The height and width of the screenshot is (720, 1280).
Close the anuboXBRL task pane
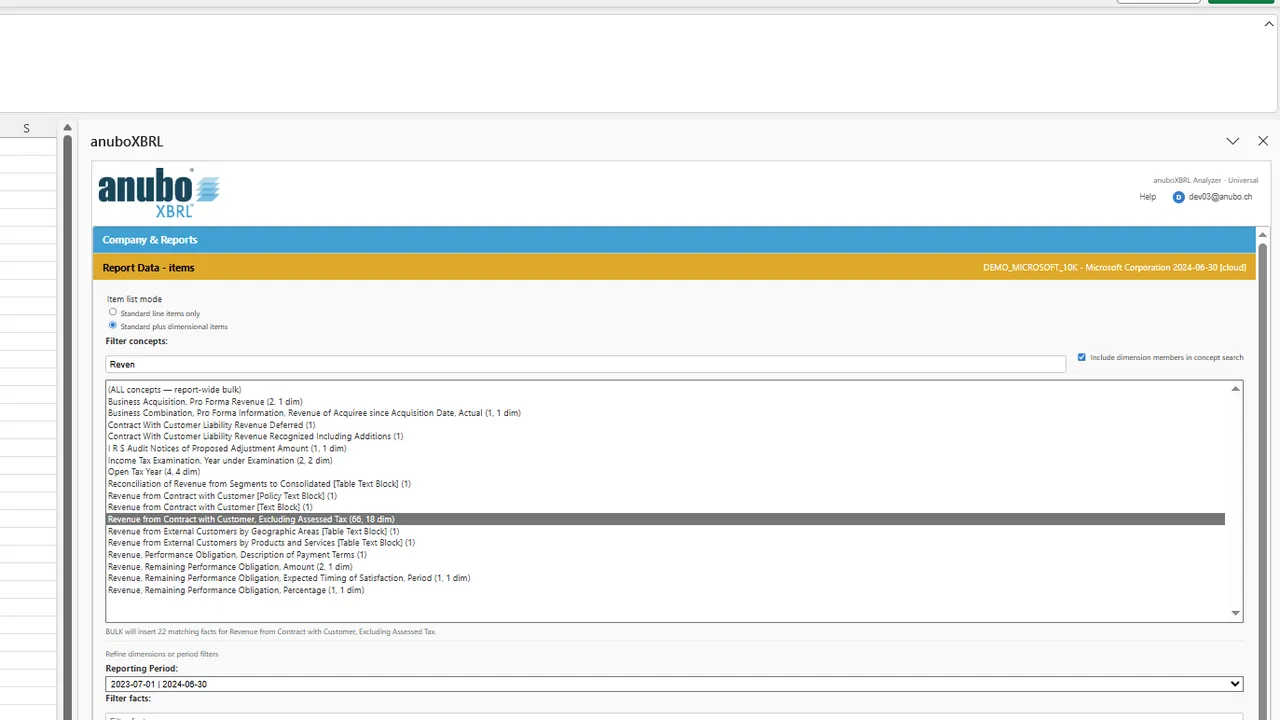pos(1263,141)
